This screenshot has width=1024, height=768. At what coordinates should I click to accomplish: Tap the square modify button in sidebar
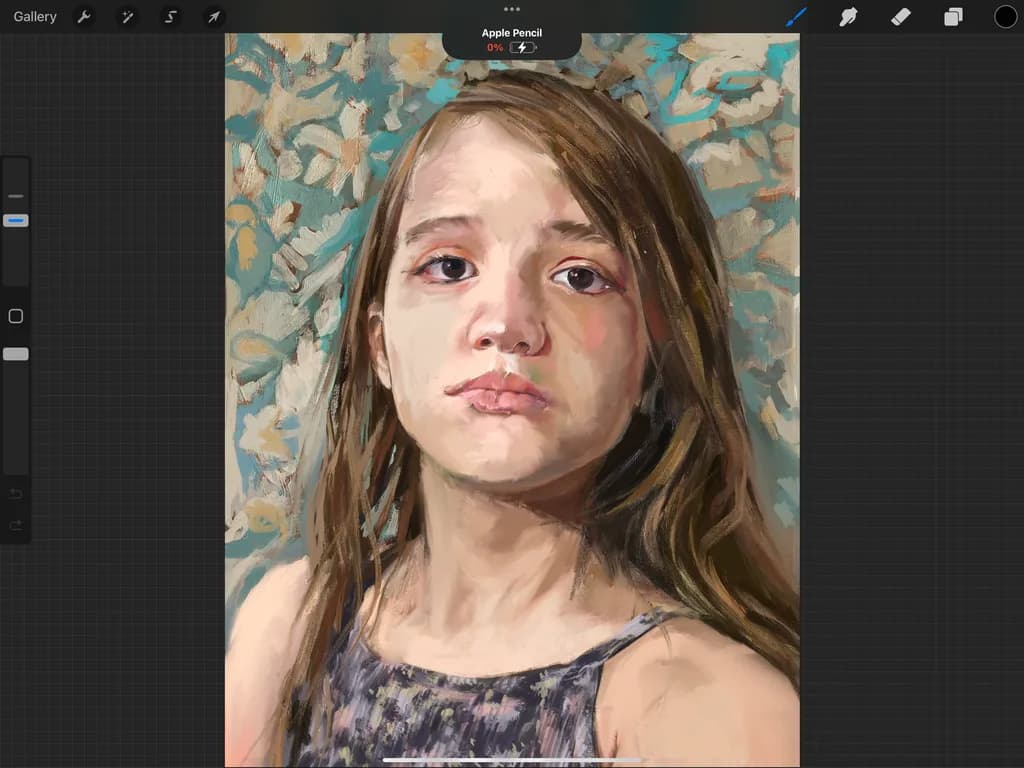click(x=16, y=316)
